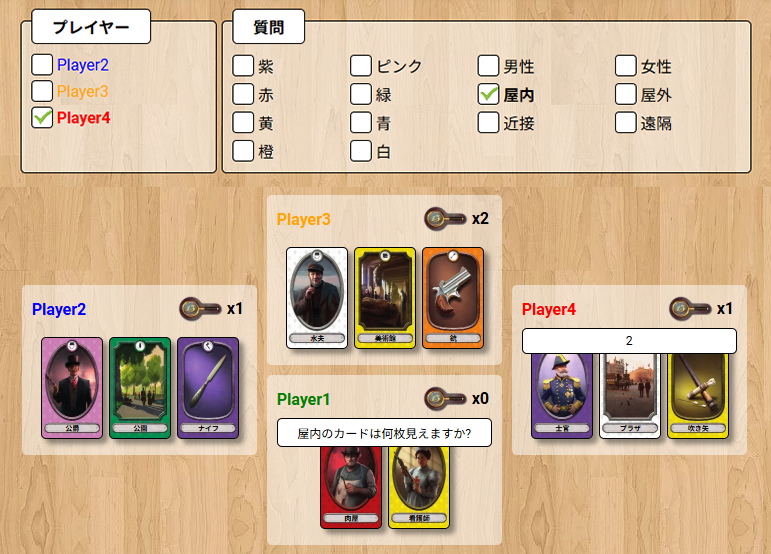Select Player3's yellow museum card
The width and height of the screenshot is (771, 554).
[385, 298]
